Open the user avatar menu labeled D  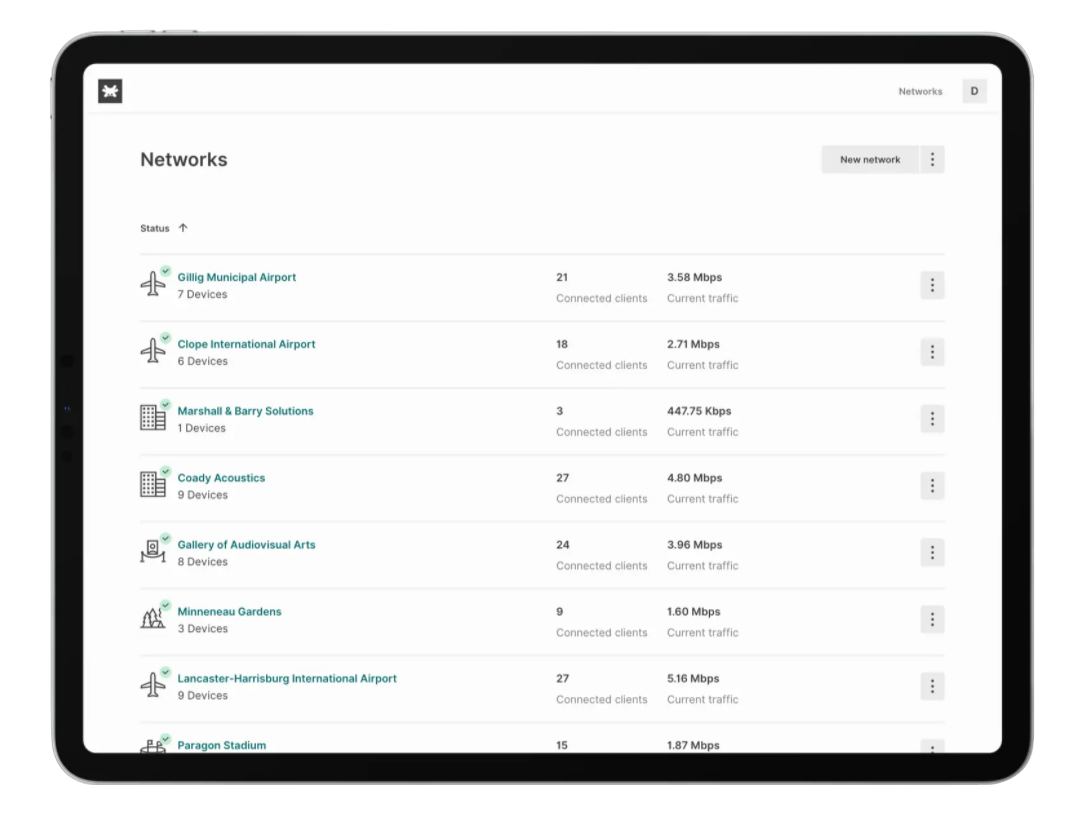[974, 91]
